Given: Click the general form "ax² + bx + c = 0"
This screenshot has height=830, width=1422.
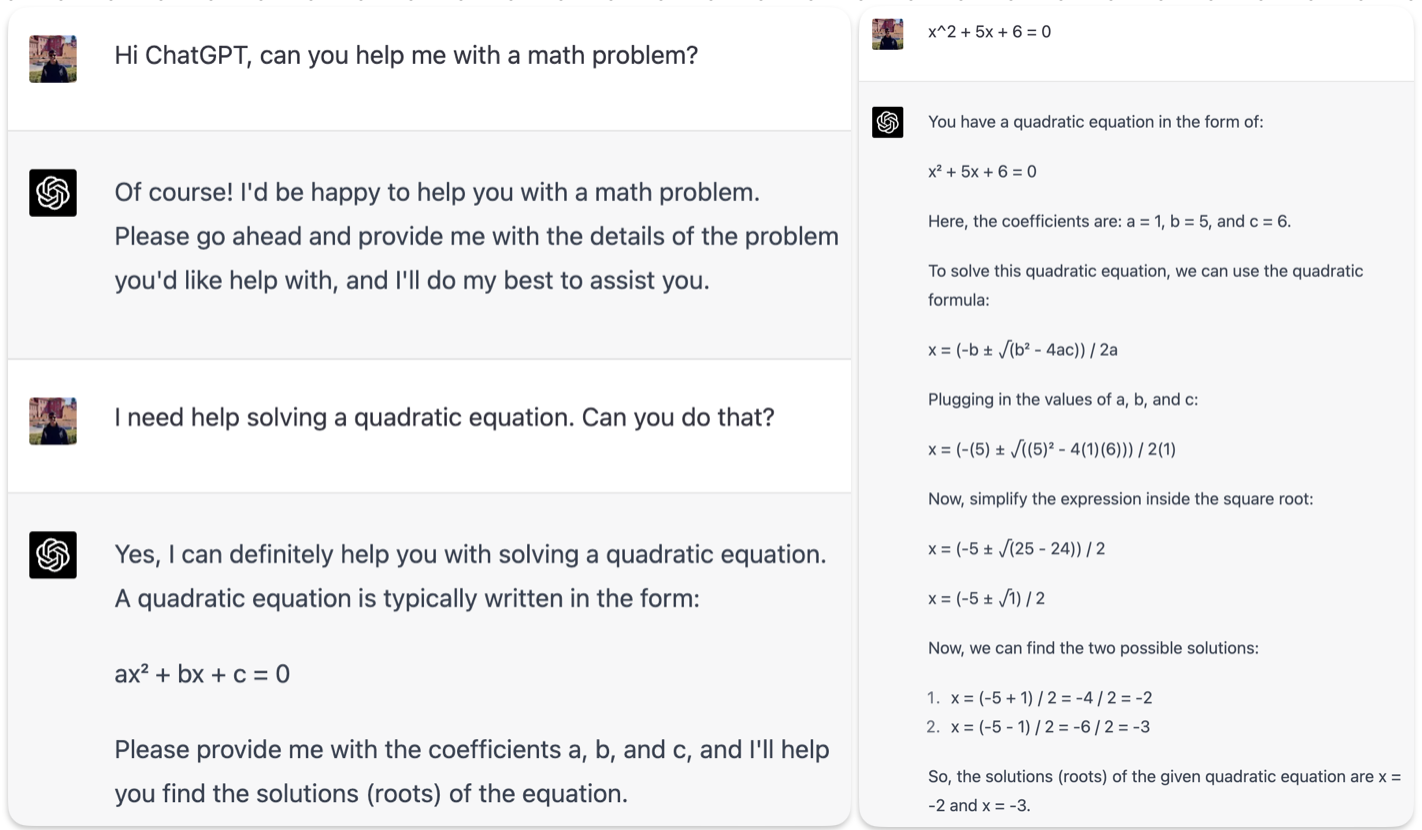Looking at the screenshot, I should 202,674.
